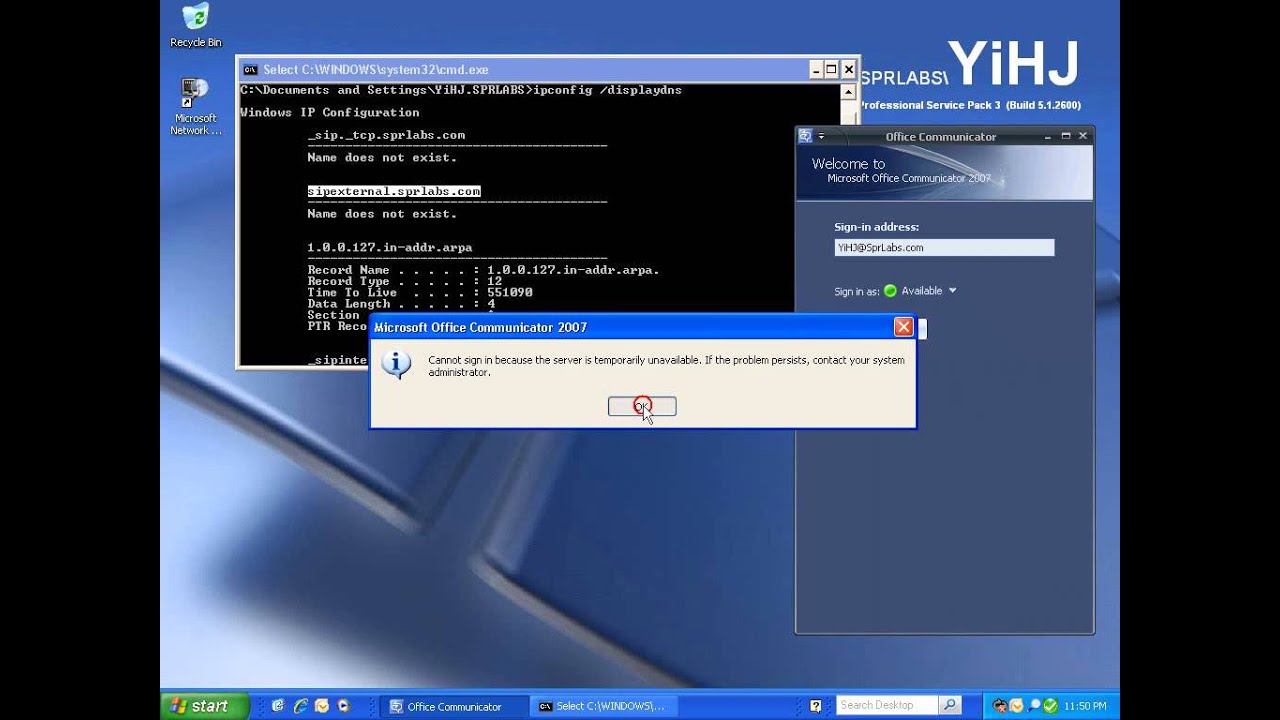Image resolution: width=1280 pixels, height=720 pixels.
Task: Click the system tray clock showing 11:50 PM
Action: [1086, 706]
